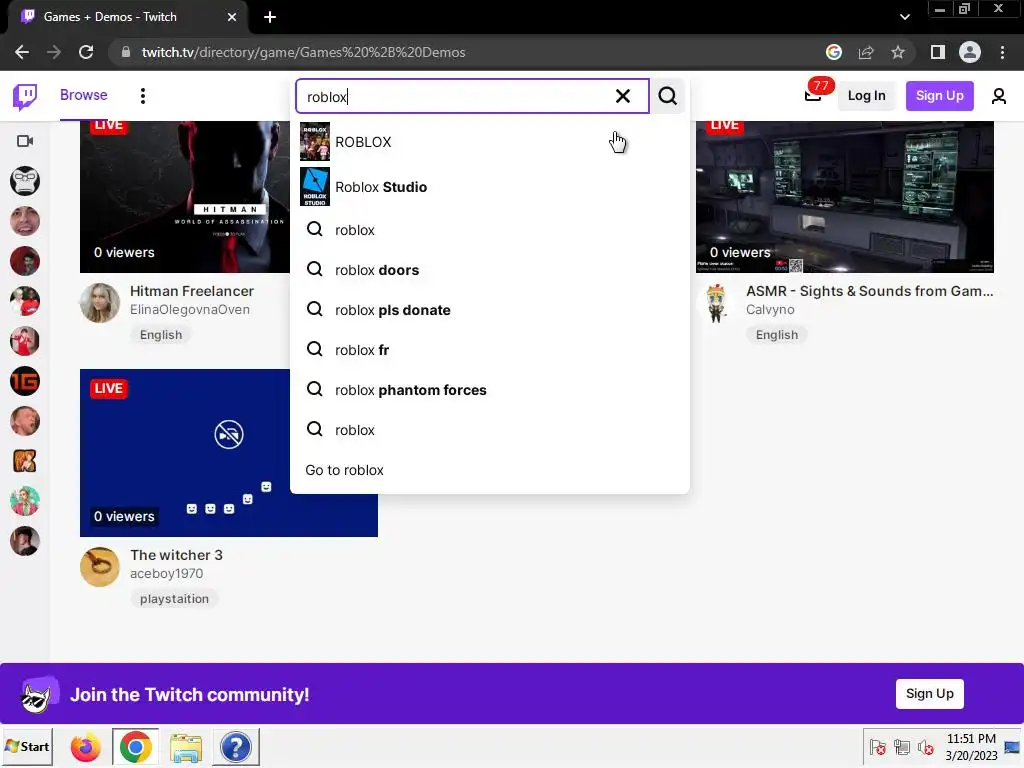This screenshot has height=768, width=1024.
Task: Select the Roblox Studio suggestion
Action: [490, 187]
